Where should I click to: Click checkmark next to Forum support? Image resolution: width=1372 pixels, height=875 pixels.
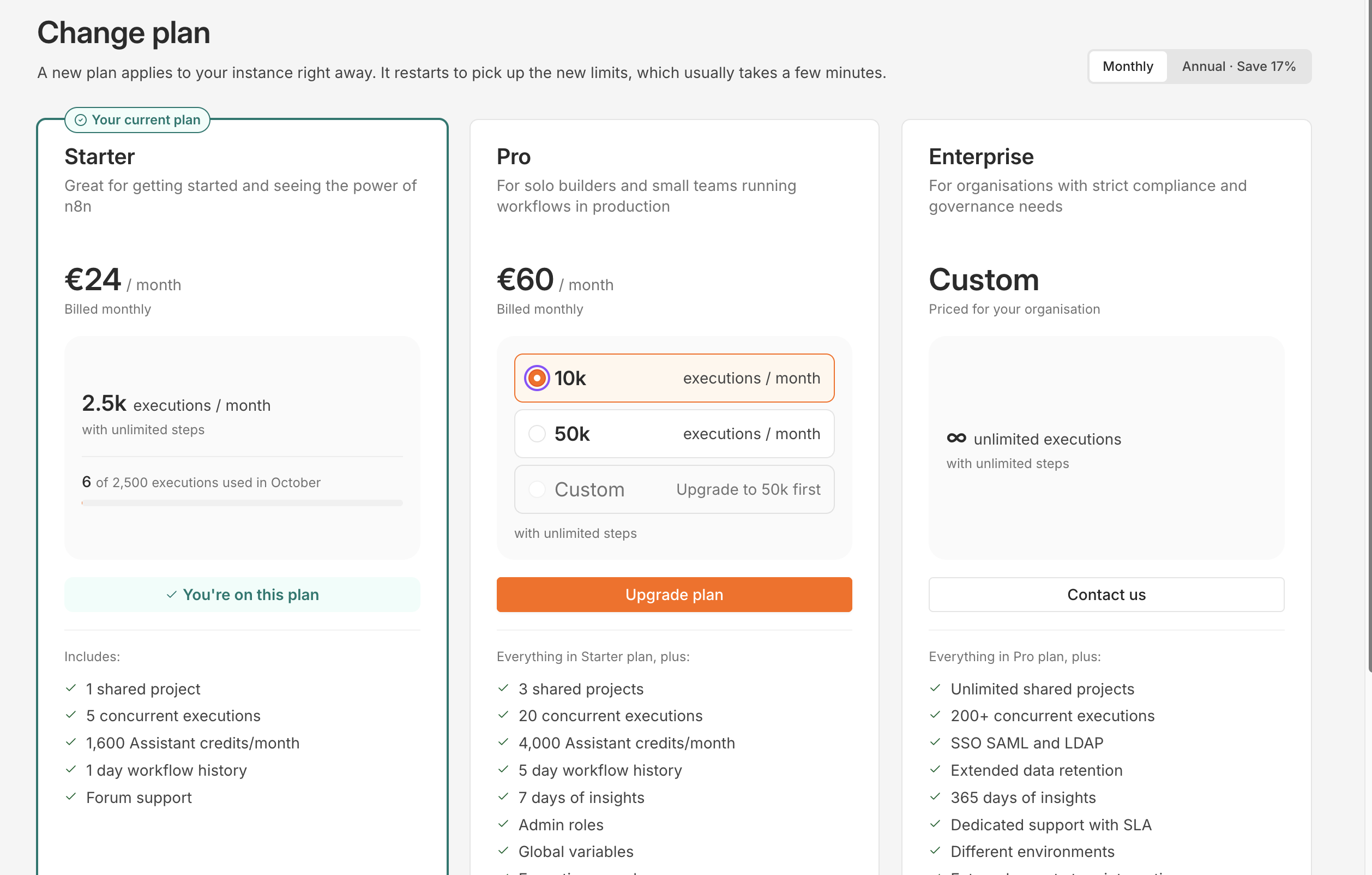pyautogui.click(x=71, y=797)
